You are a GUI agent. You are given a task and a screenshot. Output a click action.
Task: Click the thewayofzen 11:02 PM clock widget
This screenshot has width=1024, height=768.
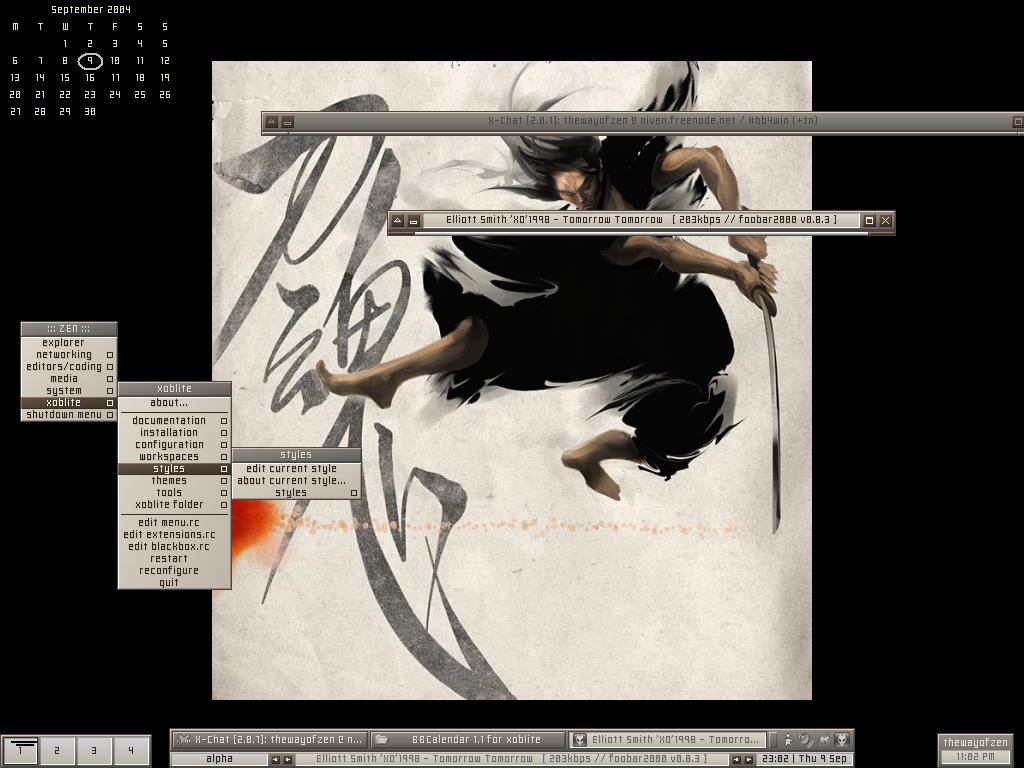point(975,749)
